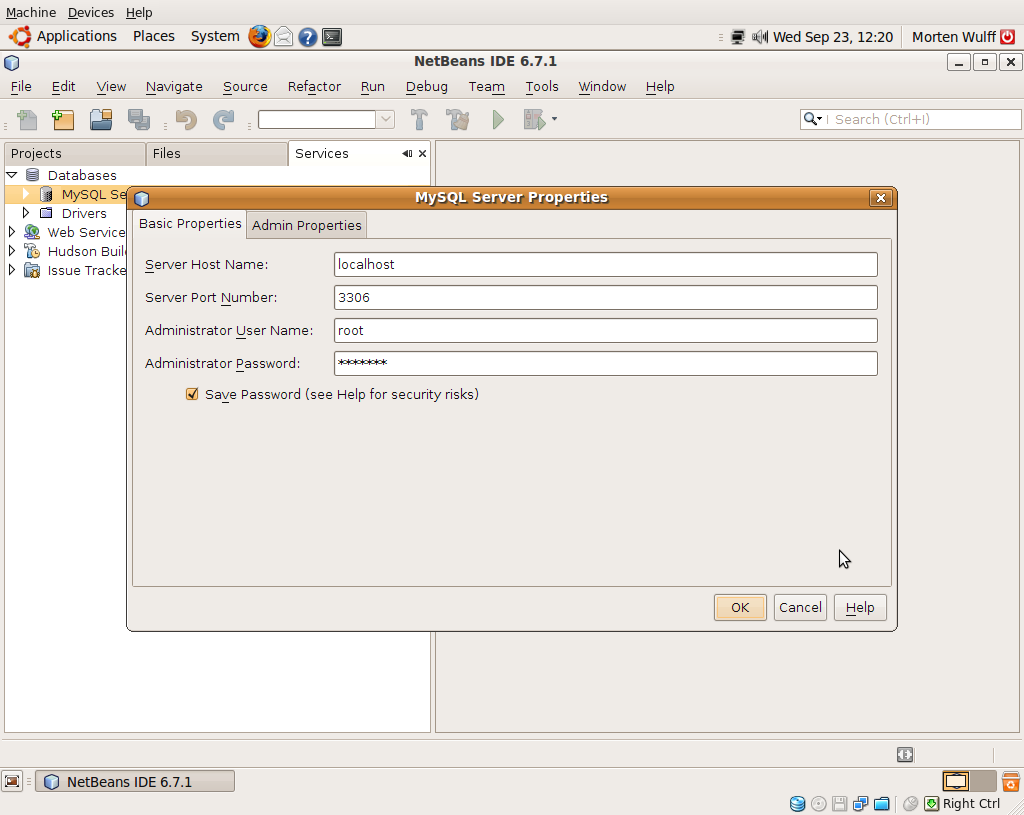Click the Web Services node icon
This screenshot has height=815, width=1024.
click(x=32, y=232)
